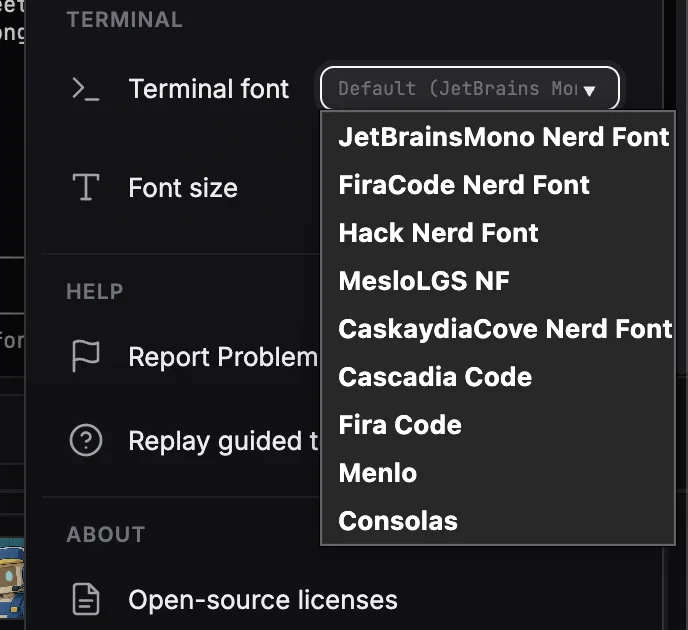Click the T icon next to Font size

click(x=86, y=187)
